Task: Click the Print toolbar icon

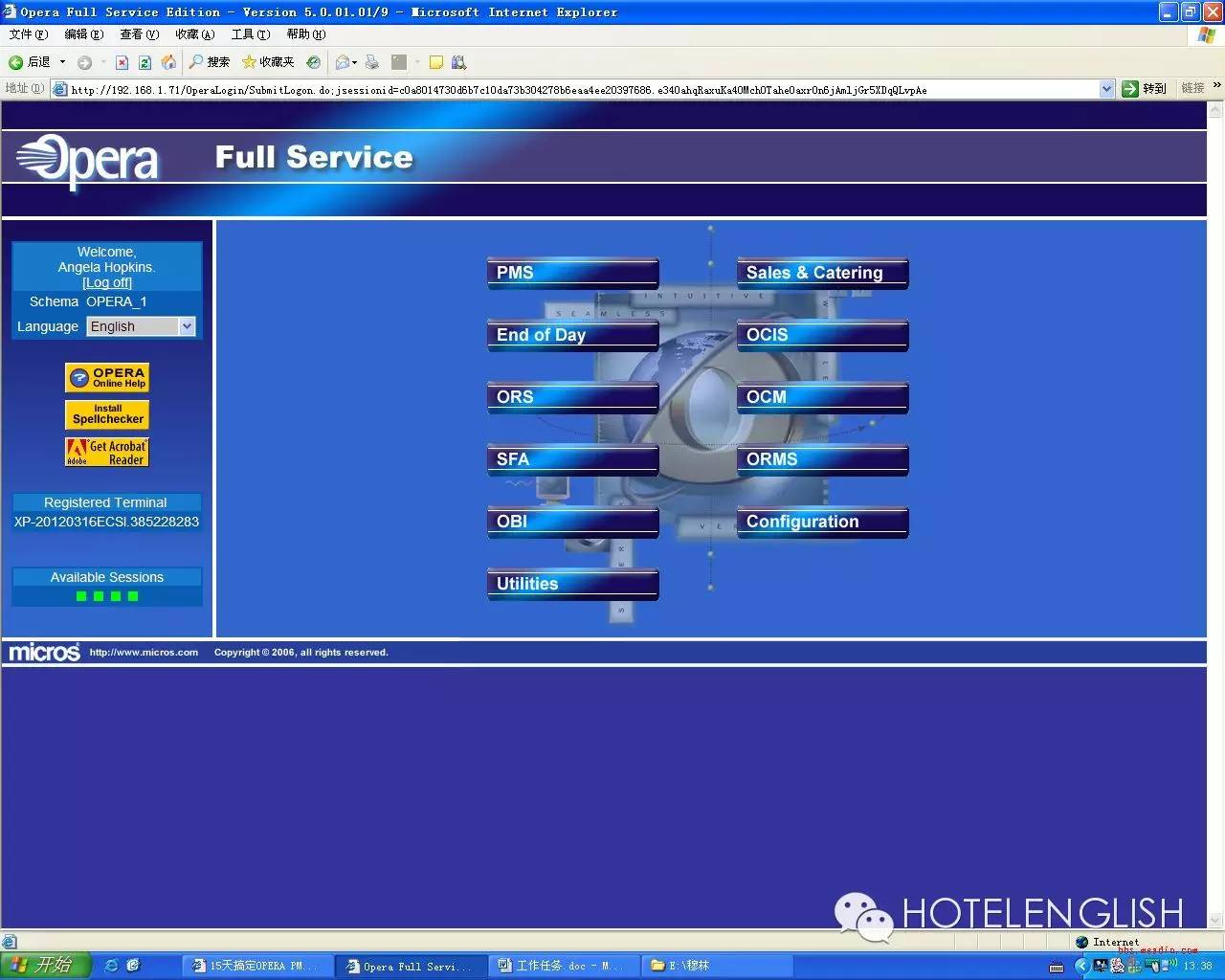Action: pyautogui.click(x=372, y=62)
